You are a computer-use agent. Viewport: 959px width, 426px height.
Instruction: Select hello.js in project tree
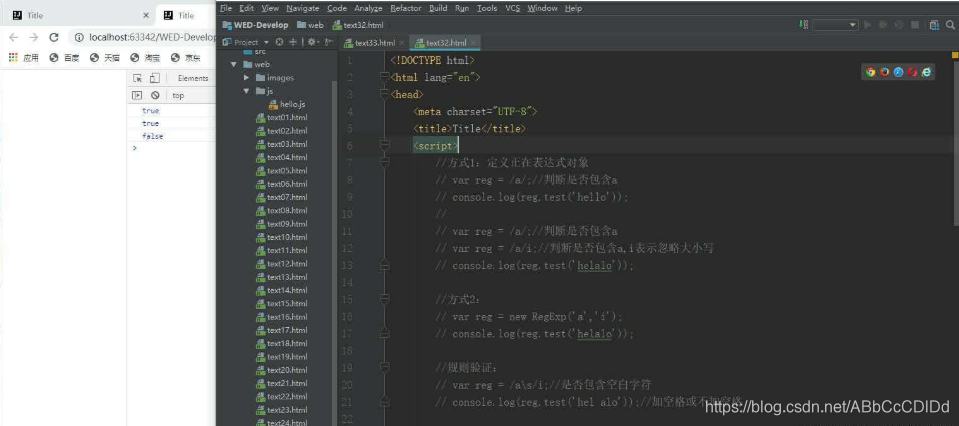click(286, 105)
